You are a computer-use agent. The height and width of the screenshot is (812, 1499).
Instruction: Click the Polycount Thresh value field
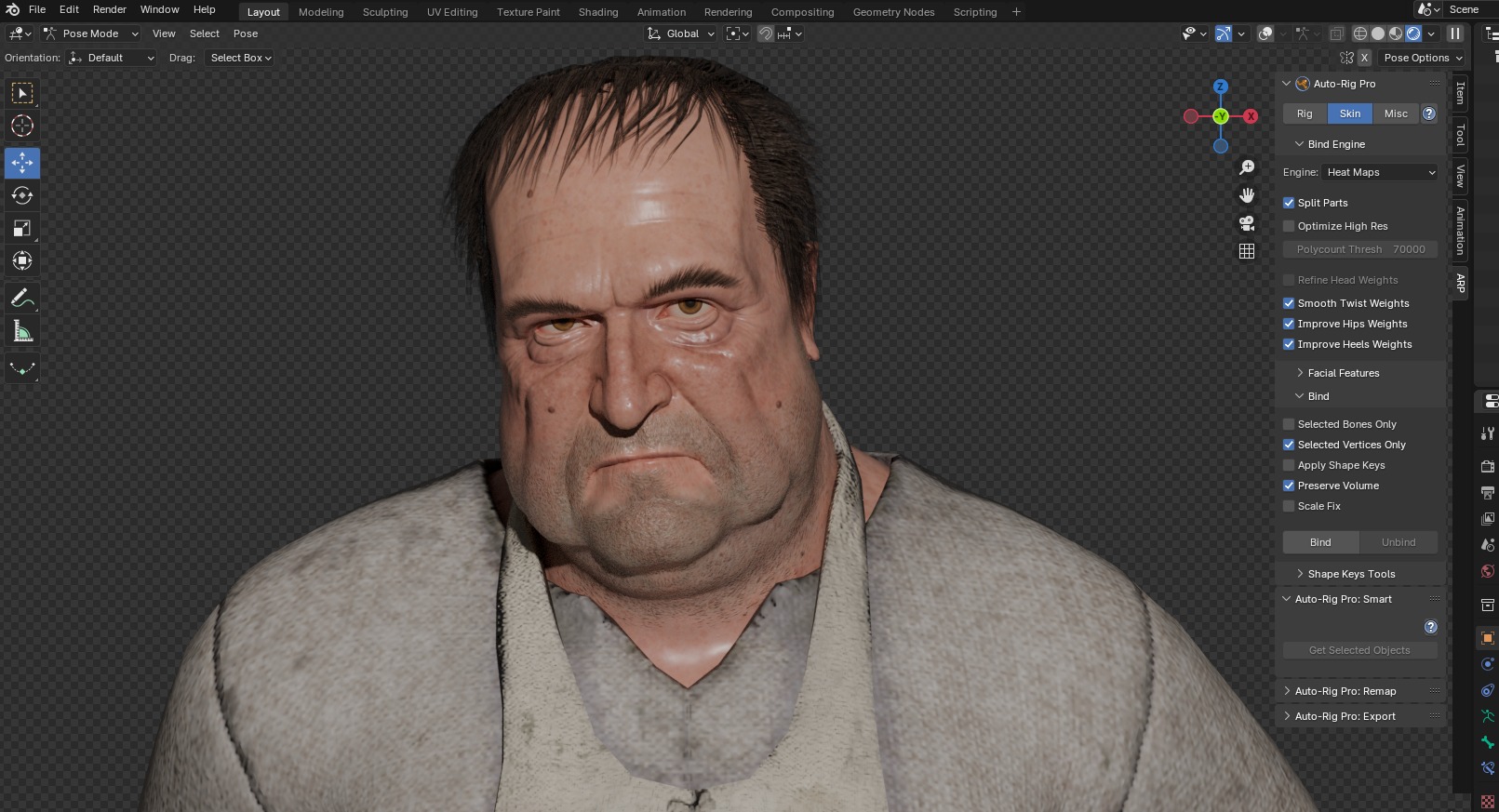1360,249
